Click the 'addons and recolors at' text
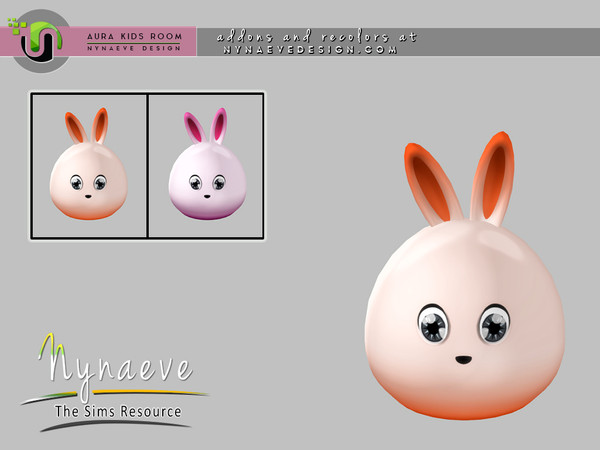 [317, 36]
